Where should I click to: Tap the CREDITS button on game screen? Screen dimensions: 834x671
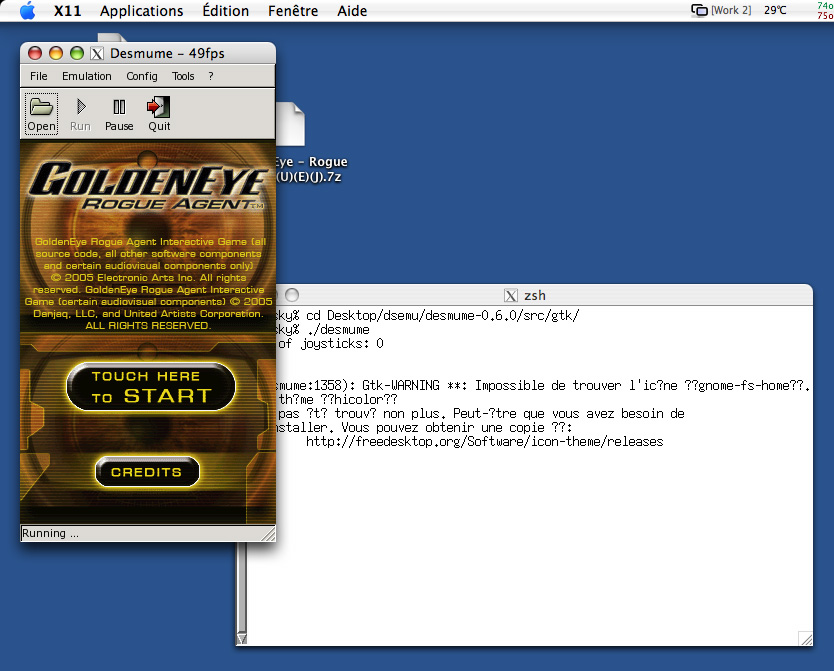pos(147,472)
